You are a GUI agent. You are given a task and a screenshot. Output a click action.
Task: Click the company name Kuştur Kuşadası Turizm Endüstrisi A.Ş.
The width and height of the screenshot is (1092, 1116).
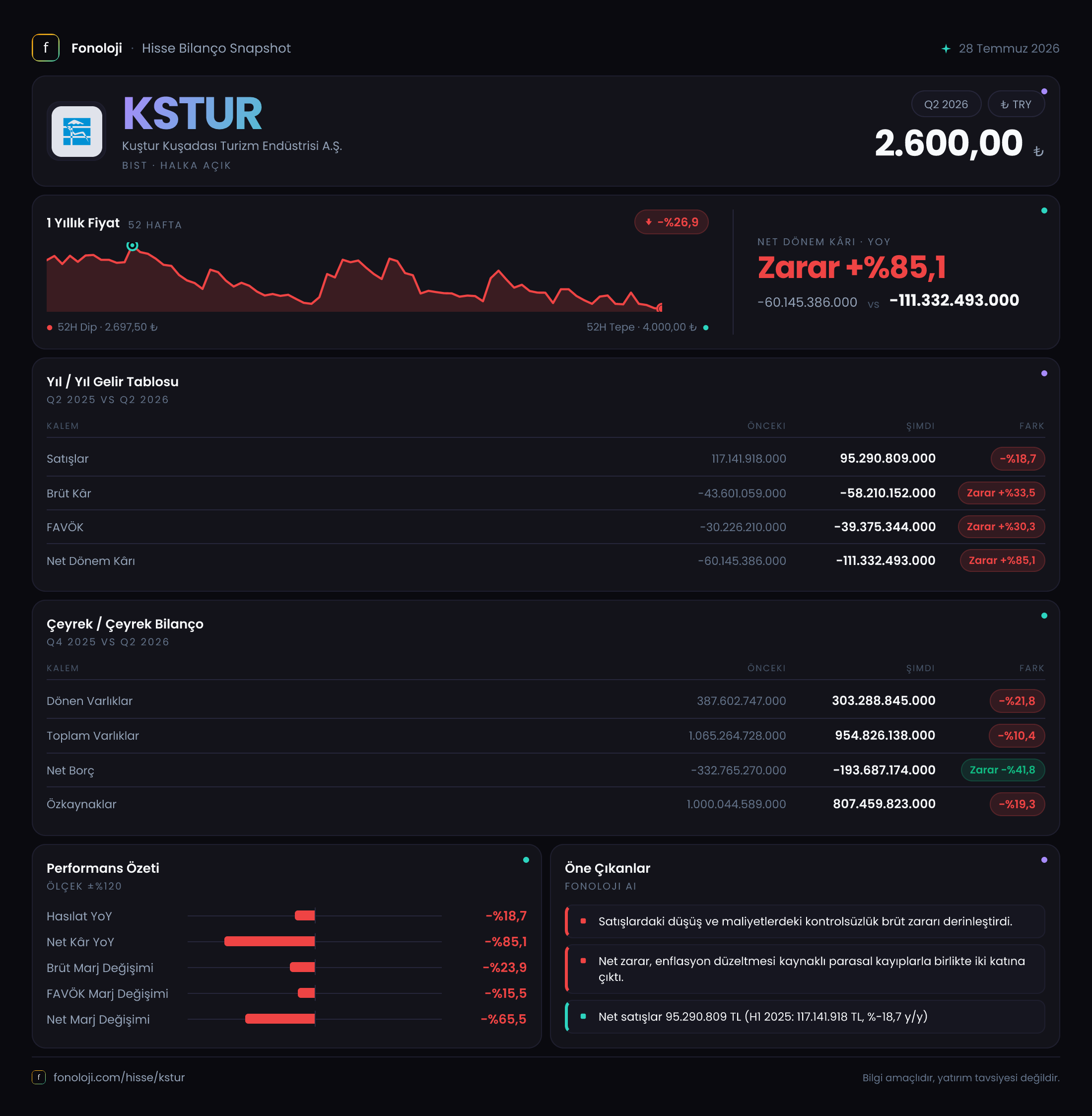(x=232, y=146)
